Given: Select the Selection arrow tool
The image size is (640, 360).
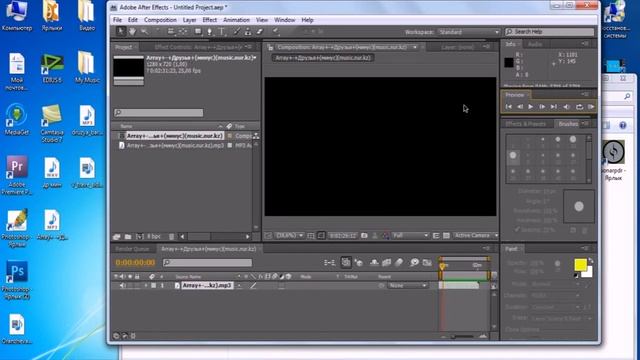Looking at the screenshot, I should pos(121,31).
